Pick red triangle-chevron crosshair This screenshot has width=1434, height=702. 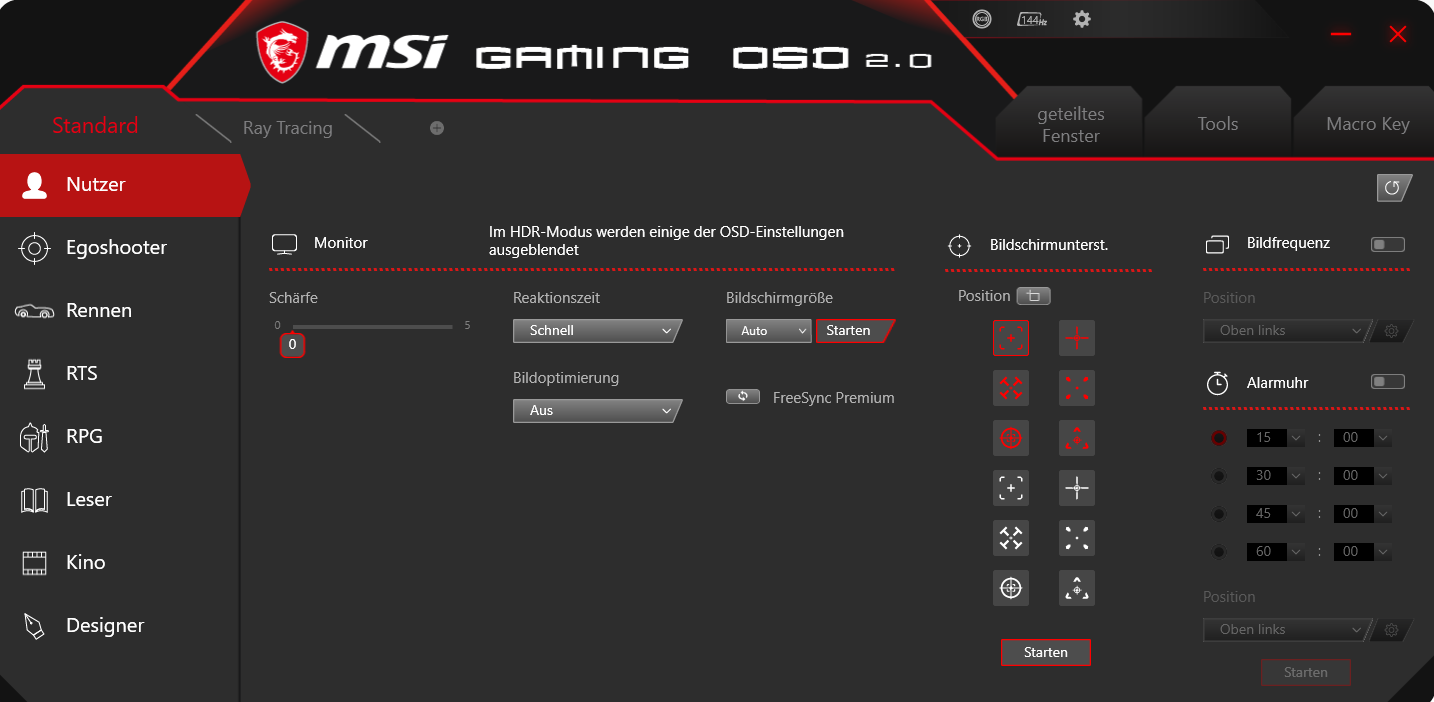[x=1077, y=438]
